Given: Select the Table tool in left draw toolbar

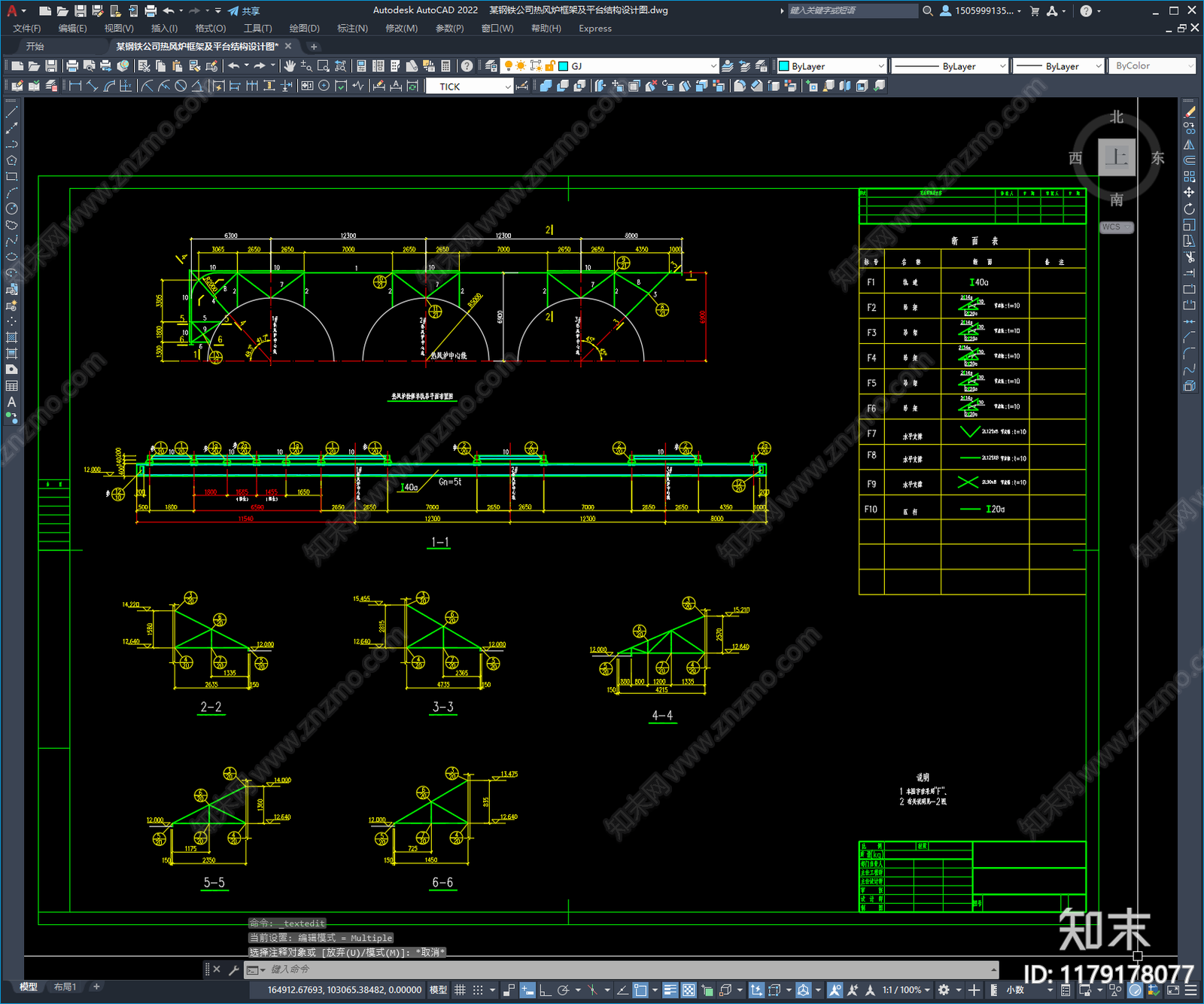Looking at the screenshot, I should 11,385.
